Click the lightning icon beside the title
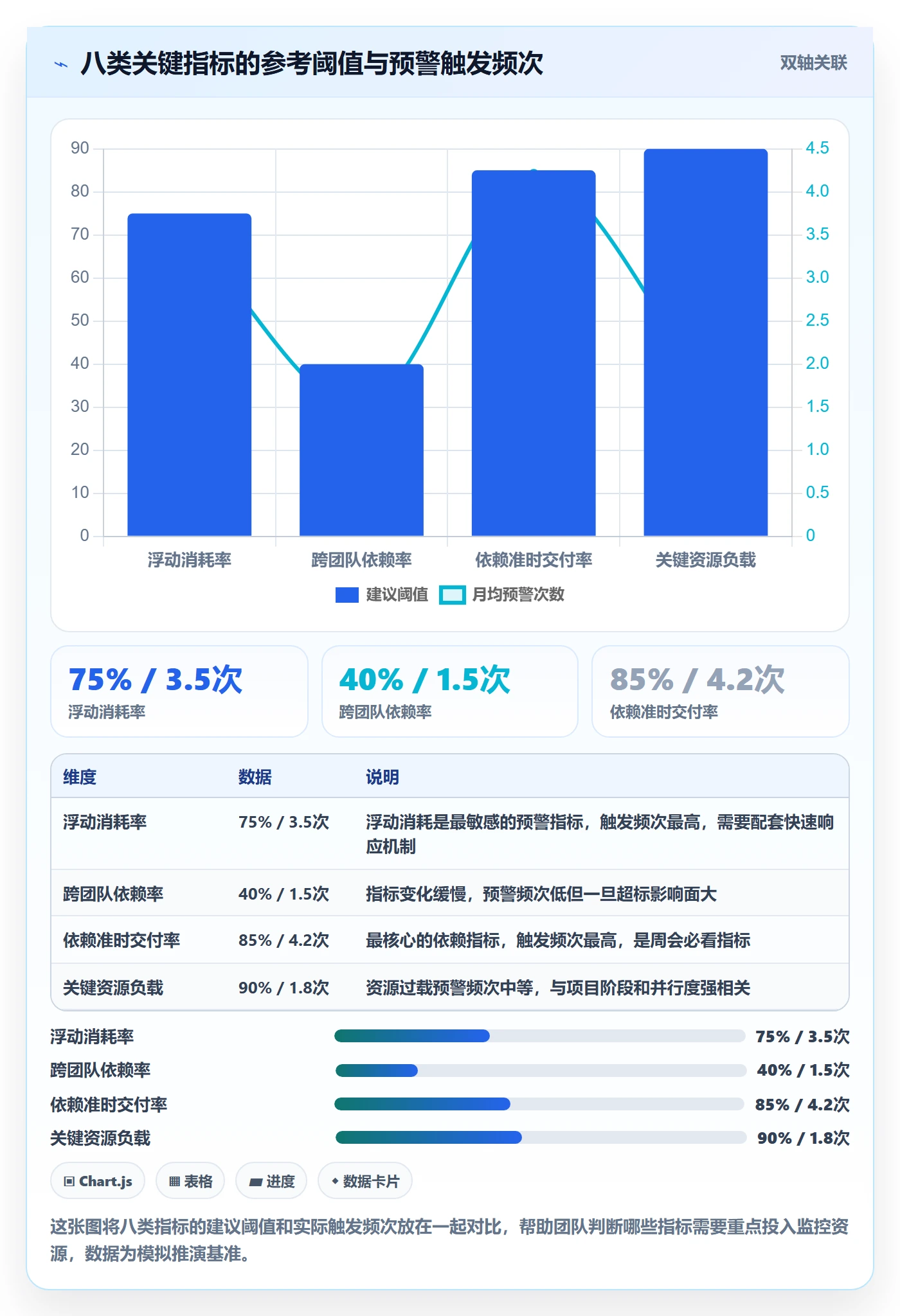 click(x=61, y=64)
